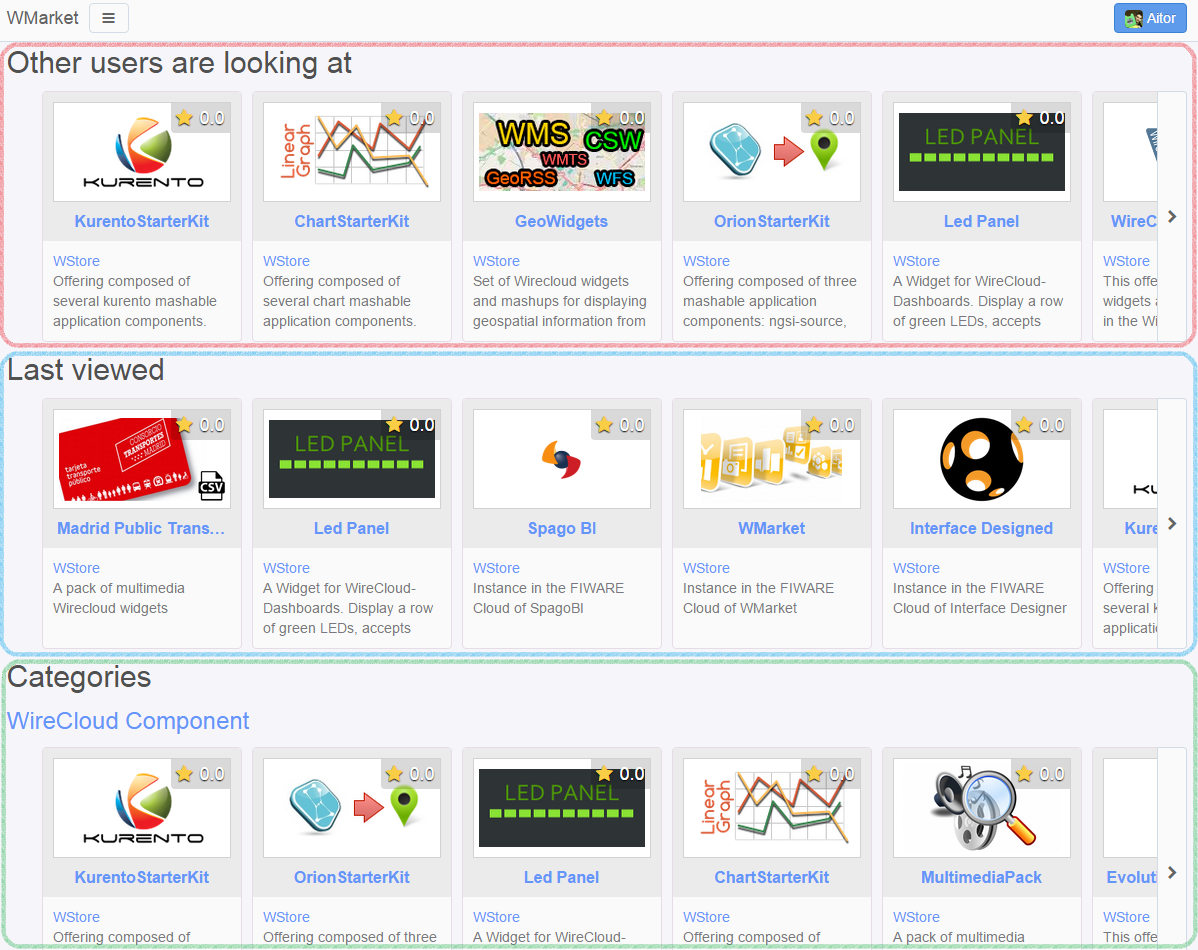Click the star rating on OrionStarterKit top card
Screen dimensions: 1198x950
pos(831,118)
